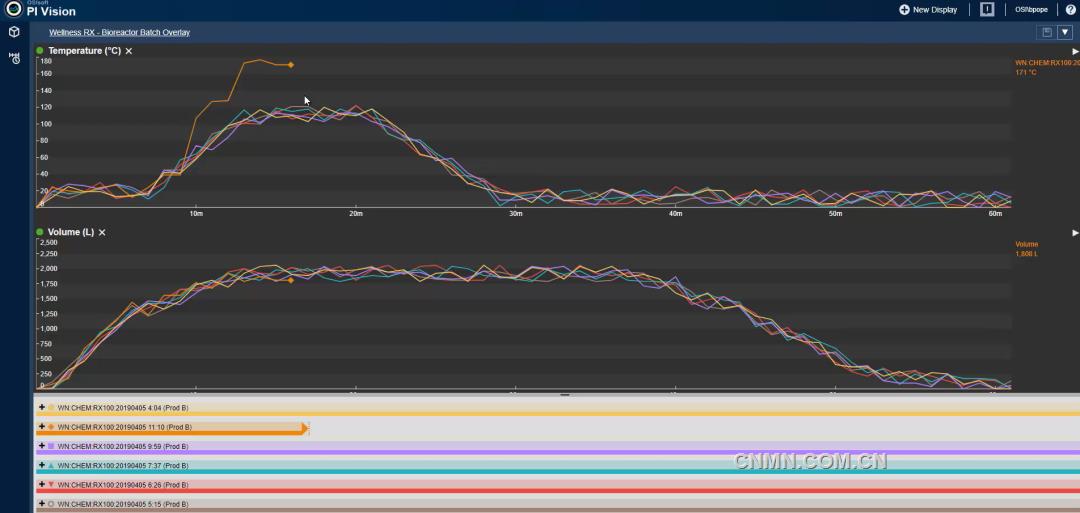1080x513 pixels.
Task: Expand the 9:59 Prod B batch row
Action: 41,446
